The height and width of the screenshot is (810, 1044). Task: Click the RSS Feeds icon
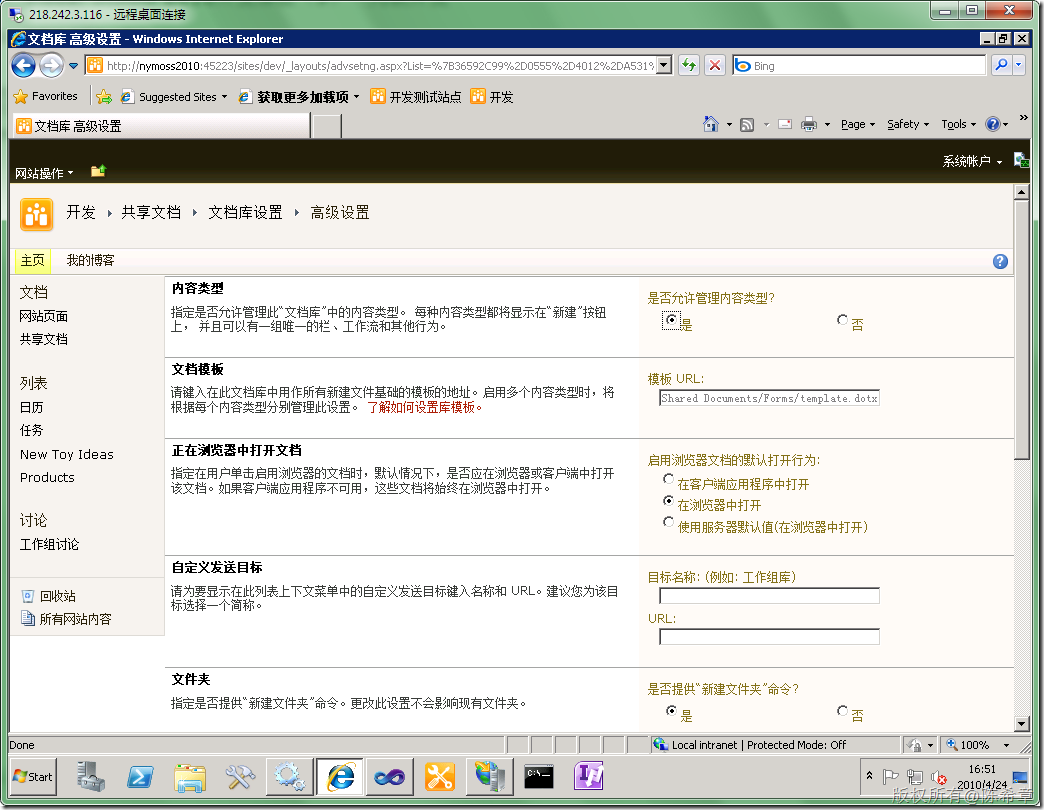point(747,124)
